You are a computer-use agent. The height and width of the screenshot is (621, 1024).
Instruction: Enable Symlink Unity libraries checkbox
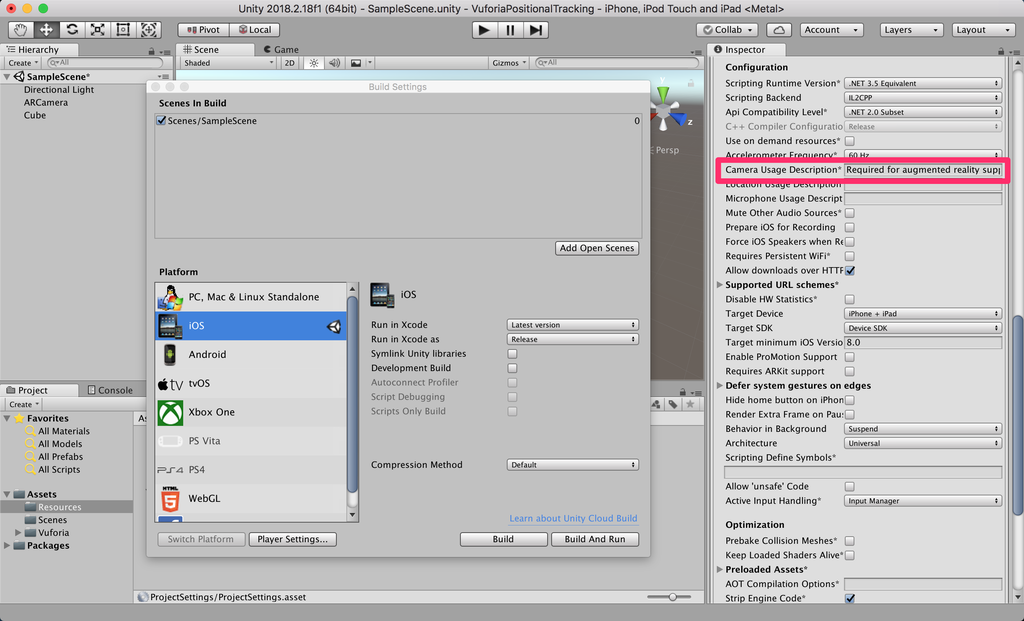(513, 353)
